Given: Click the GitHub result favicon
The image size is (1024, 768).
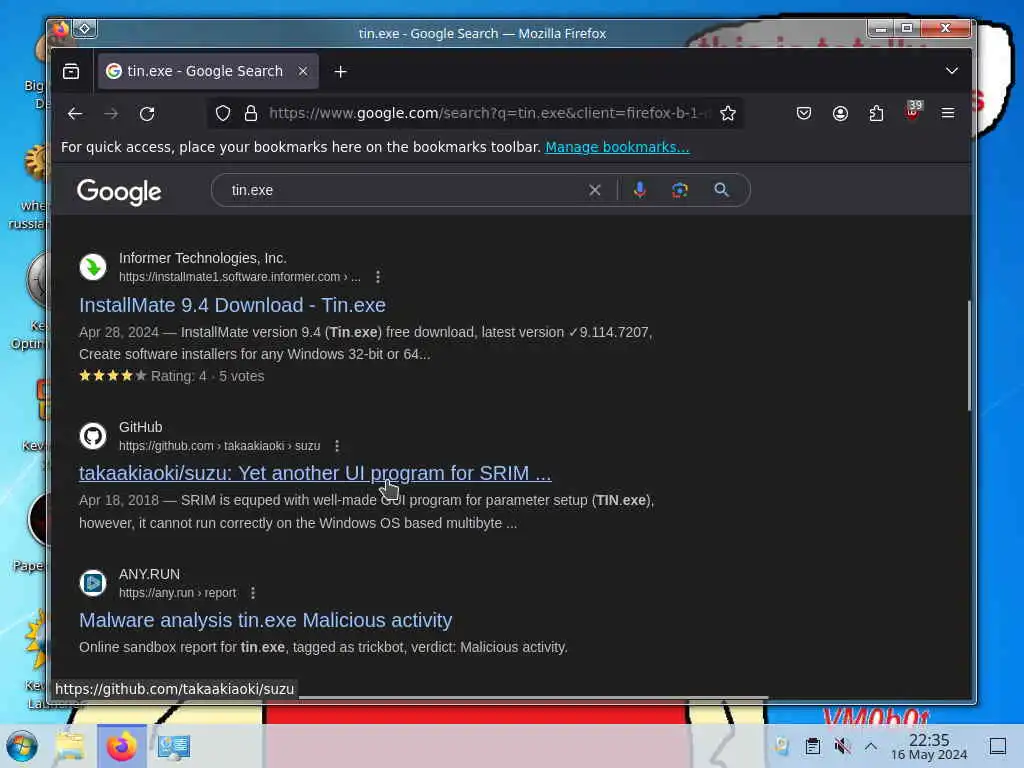Looking at the screenshot, I should (x=93, y=436).
